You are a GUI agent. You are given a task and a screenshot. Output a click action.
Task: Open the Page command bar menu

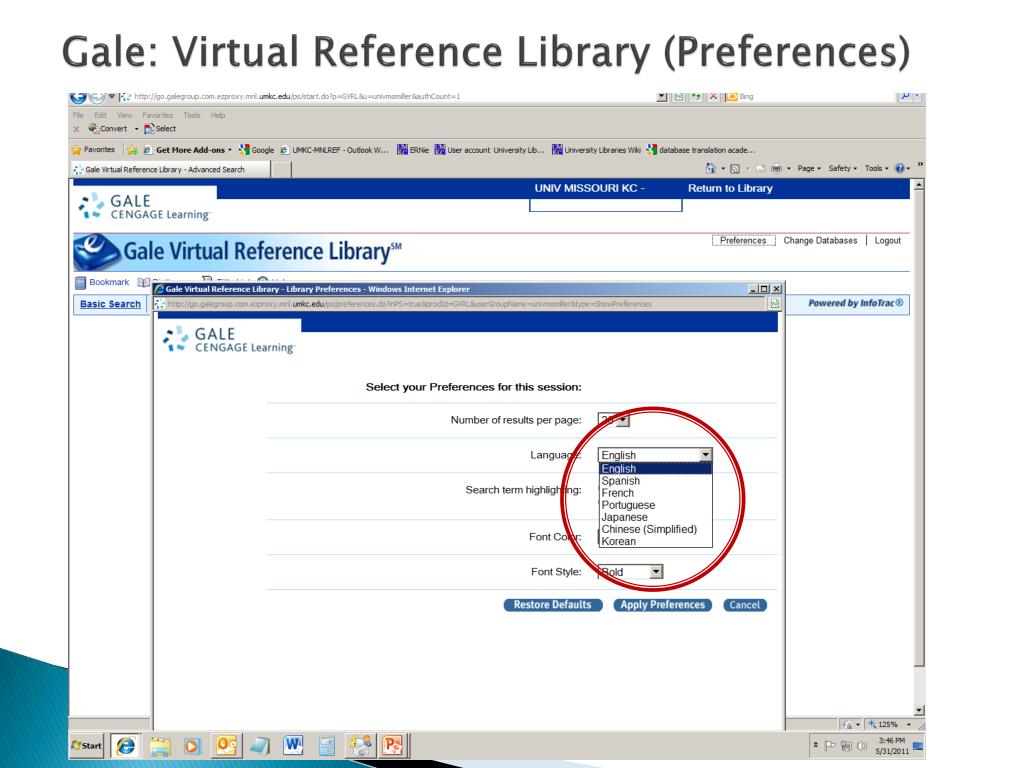click(809, 168)
